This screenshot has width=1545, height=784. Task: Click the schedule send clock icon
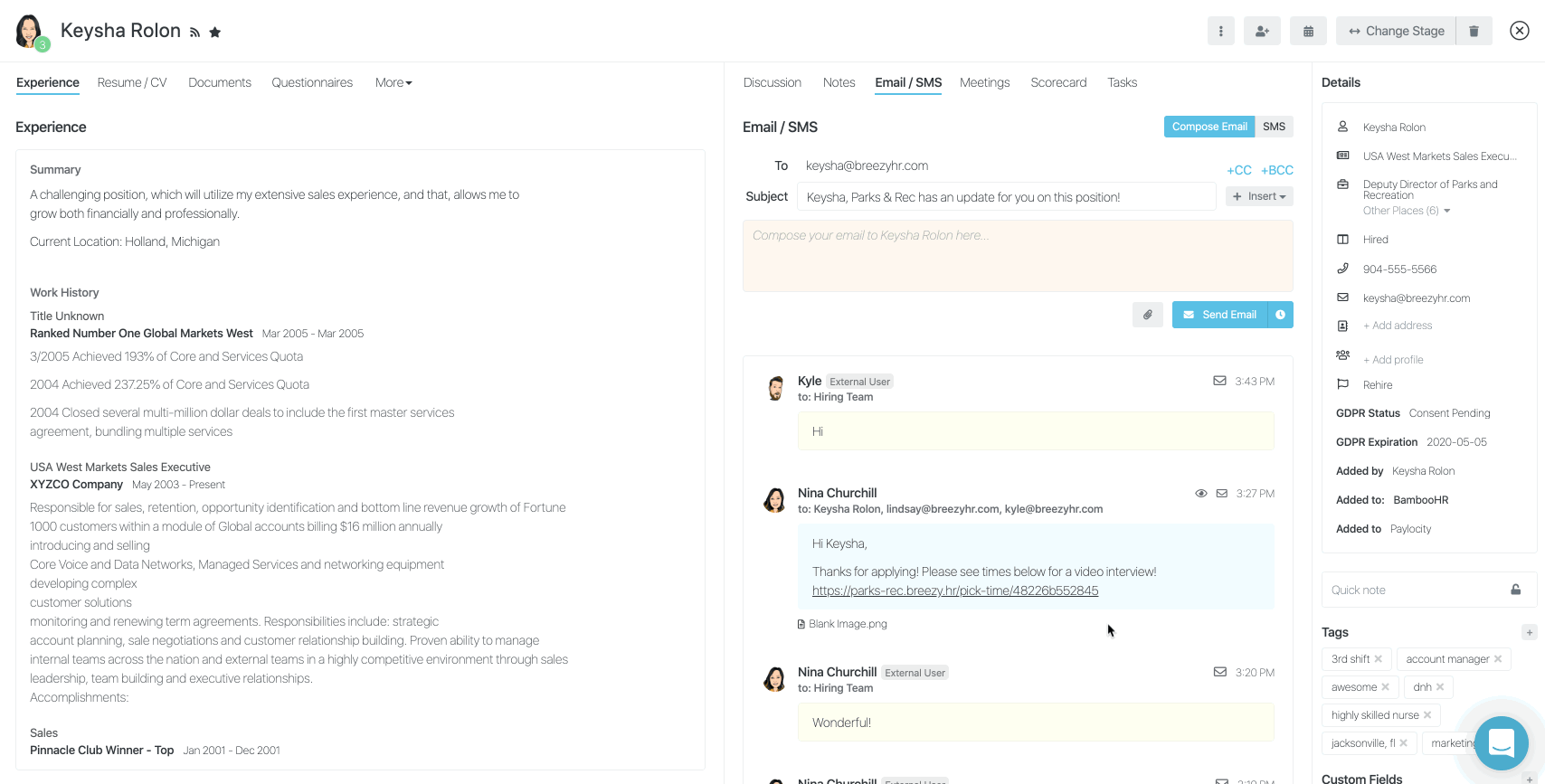(x=1281, y=315)
